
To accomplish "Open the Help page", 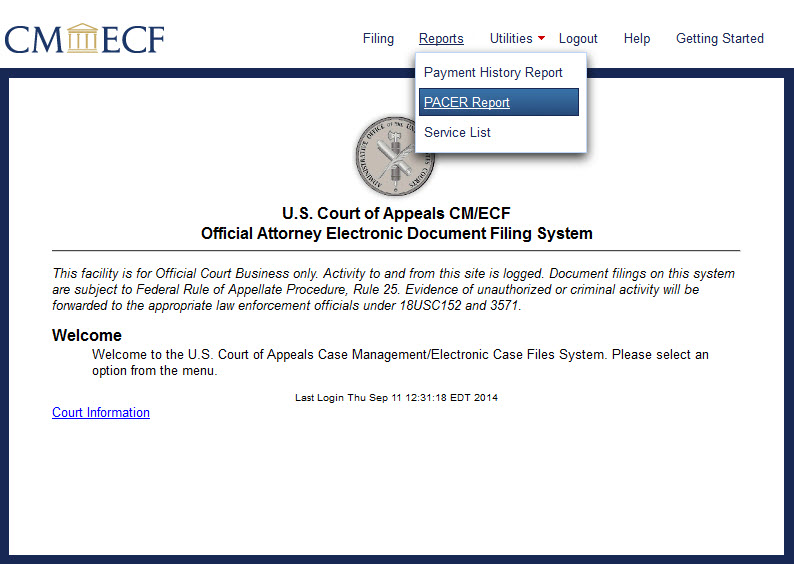I will click(x=637, y=39).
